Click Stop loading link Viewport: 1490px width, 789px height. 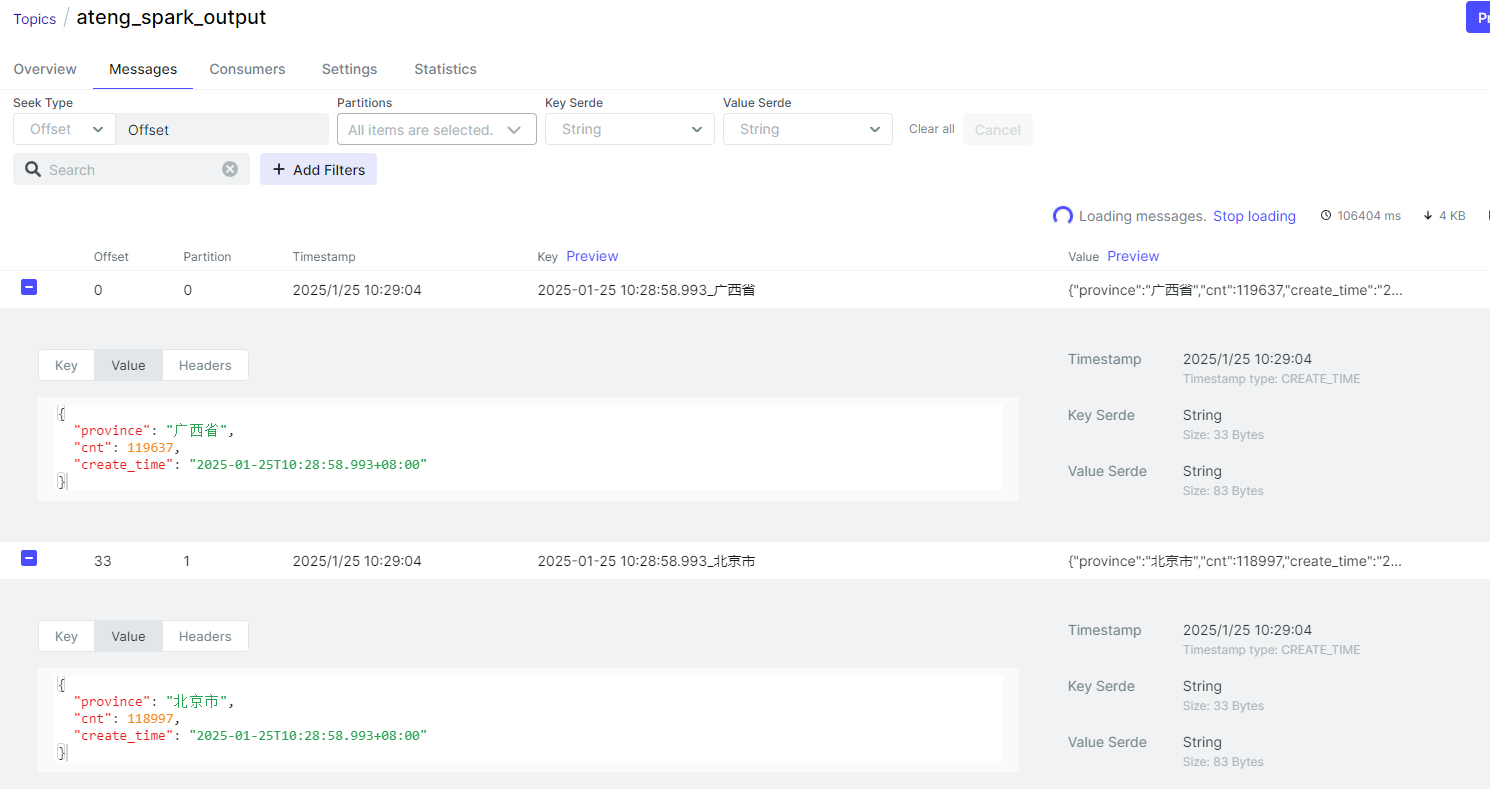coord(1254,216)
